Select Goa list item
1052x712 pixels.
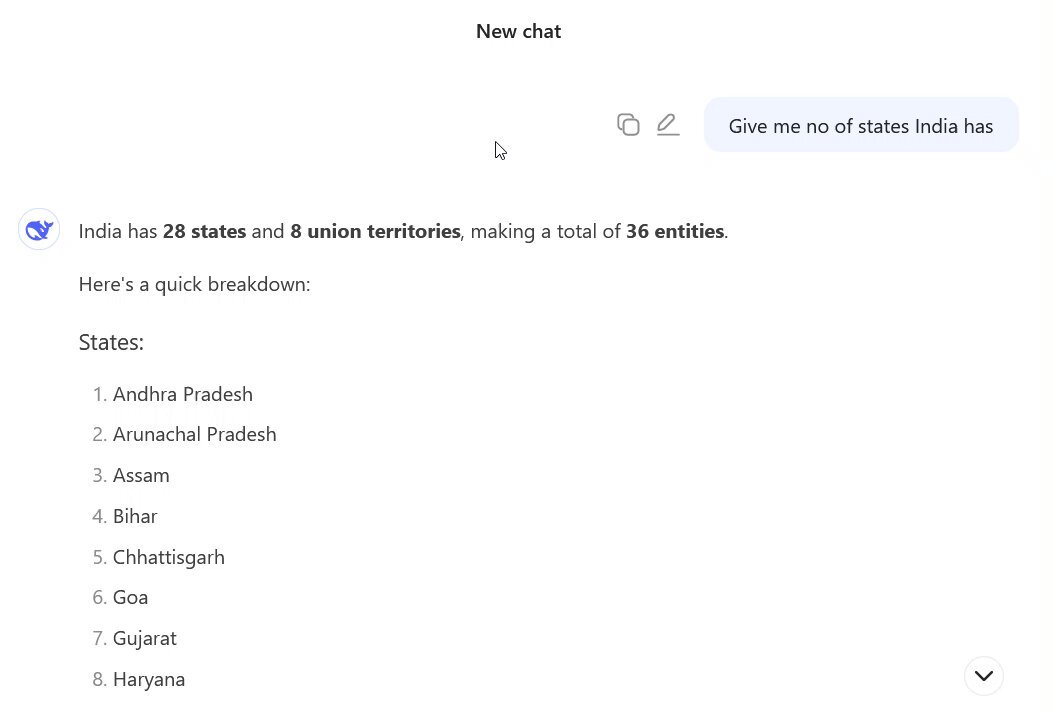(130, 598)
